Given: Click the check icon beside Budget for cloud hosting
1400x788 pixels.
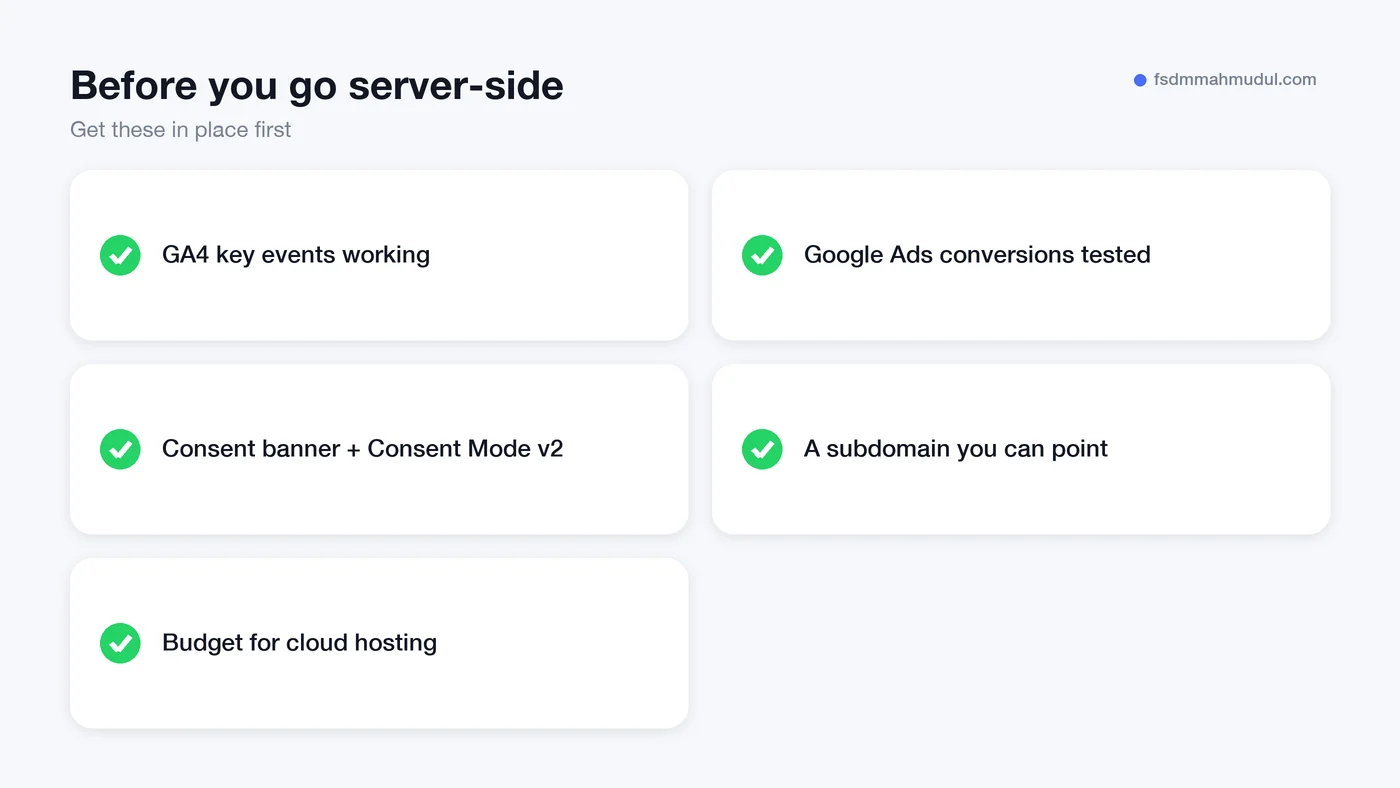Looking at the screenshot, I should (120, 643).
